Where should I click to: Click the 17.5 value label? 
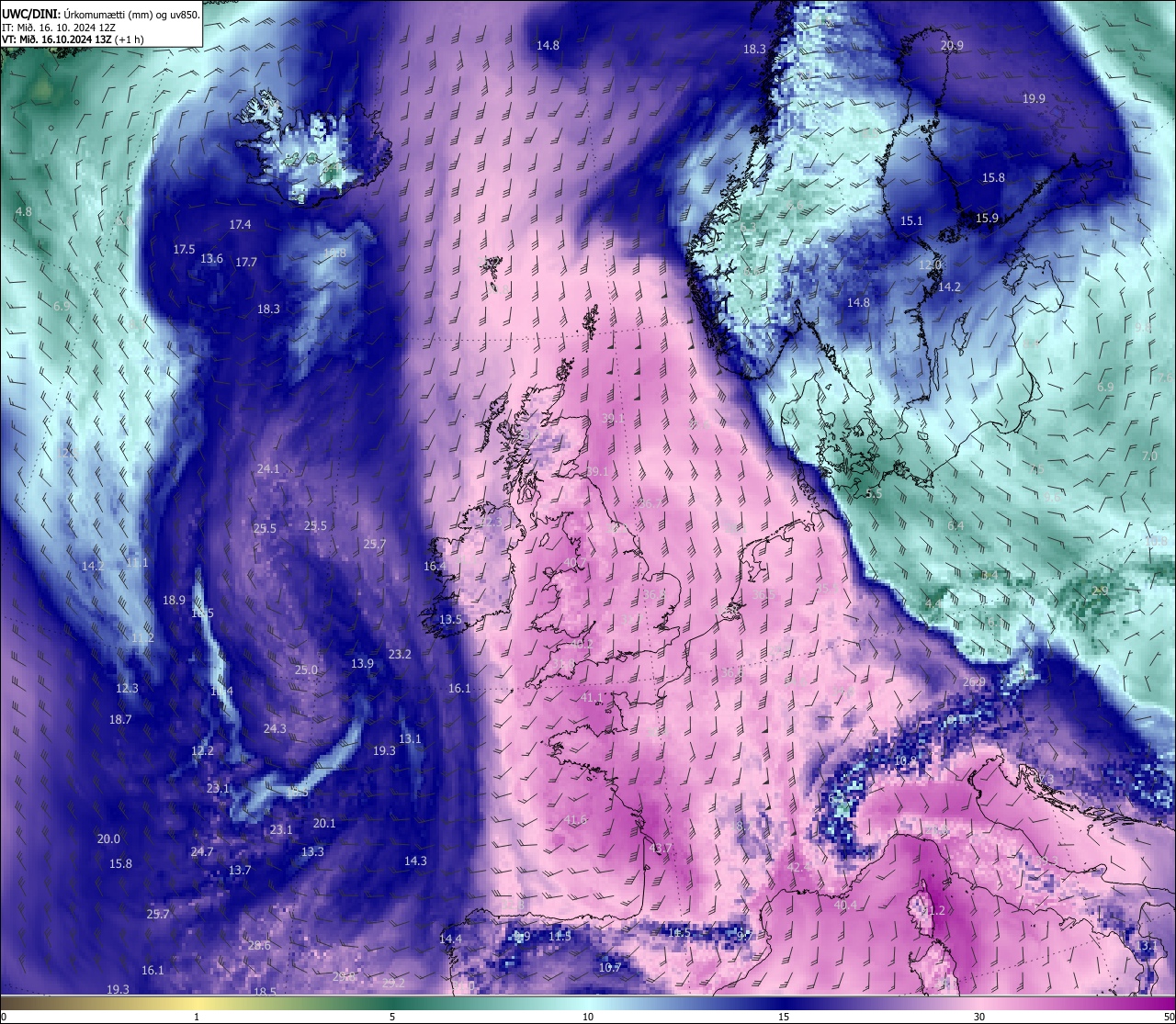(184, 249)
